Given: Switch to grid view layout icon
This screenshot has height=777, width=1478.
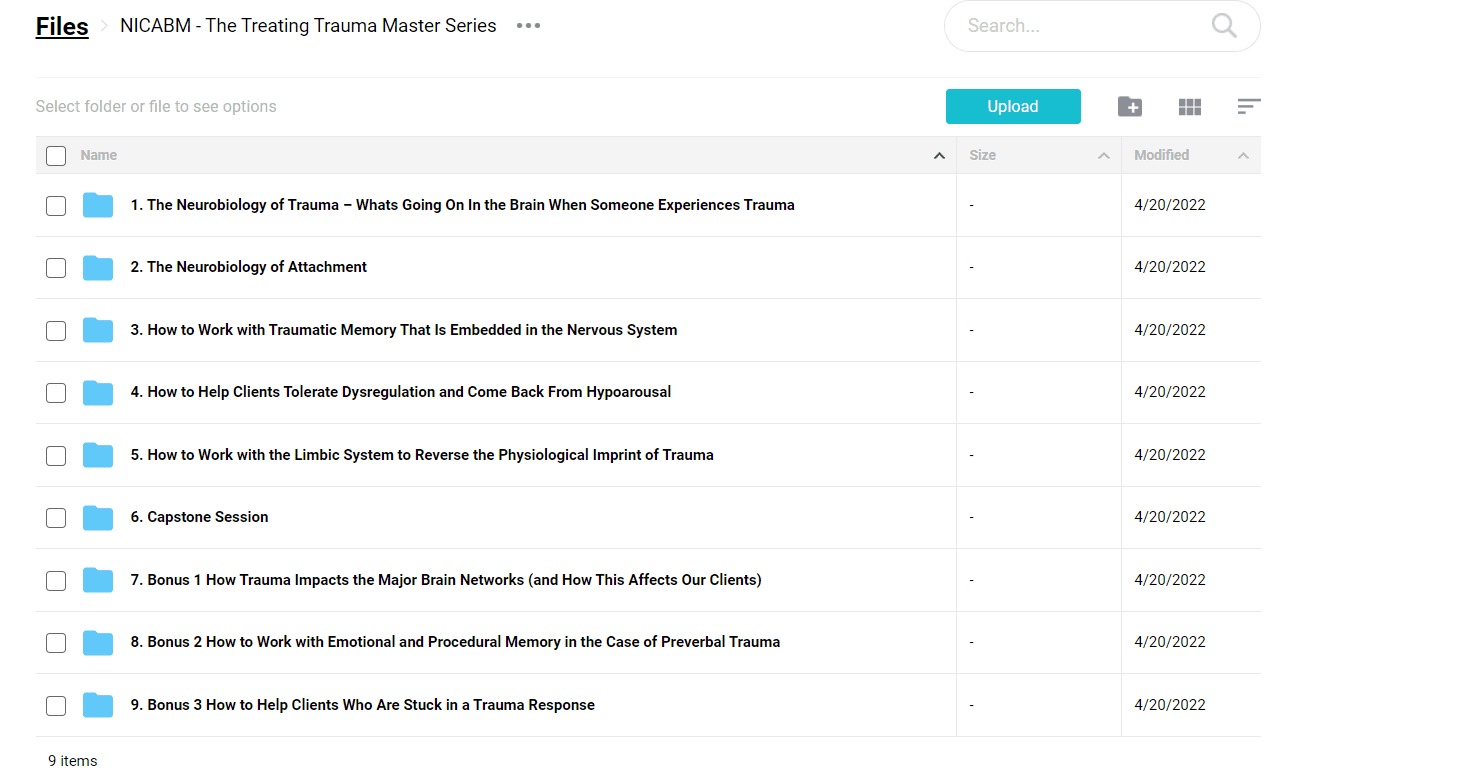Looking at the screenshot, I should pos(1190,107).
